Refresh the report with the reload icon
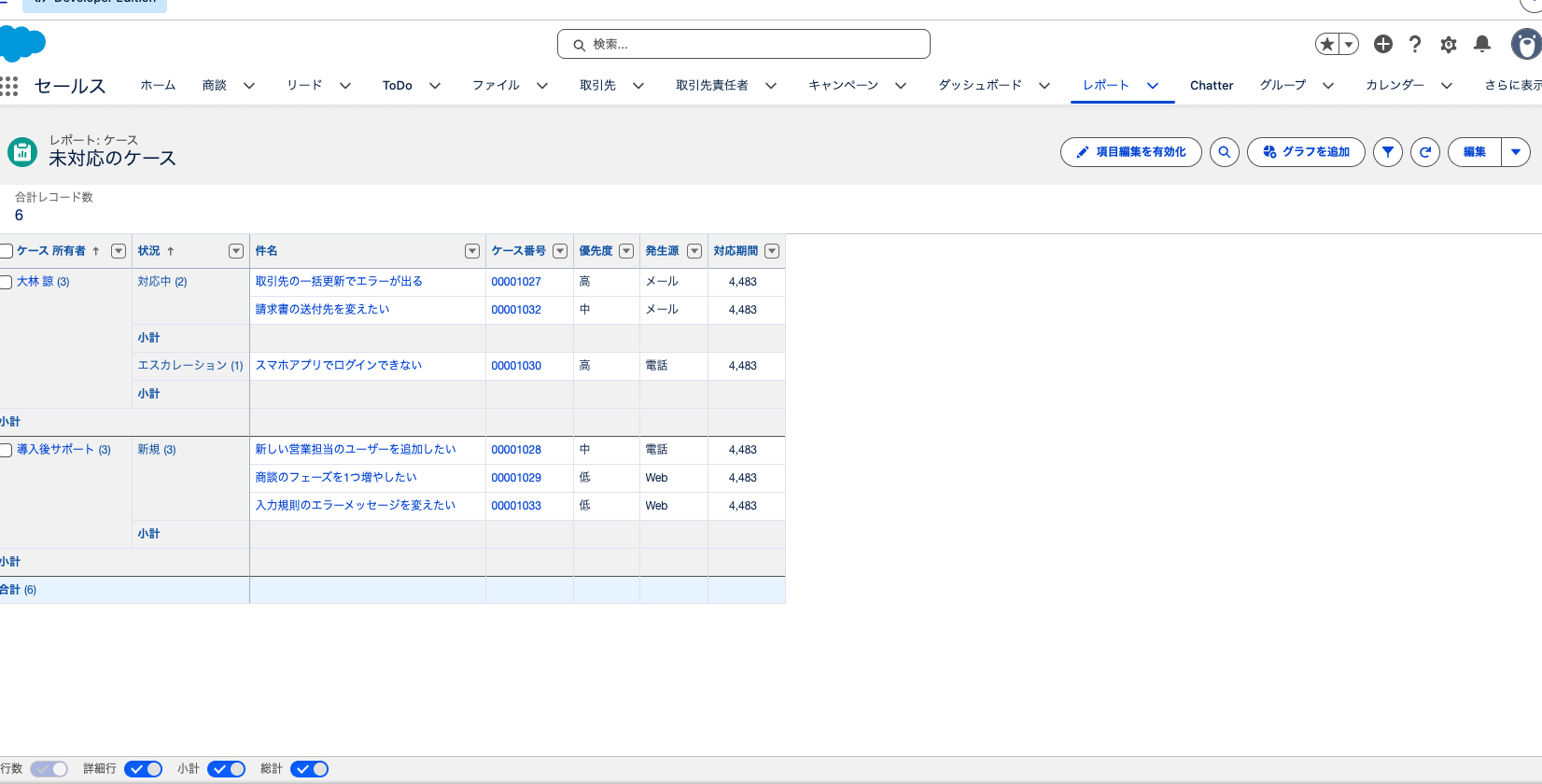 point(1425,152)
